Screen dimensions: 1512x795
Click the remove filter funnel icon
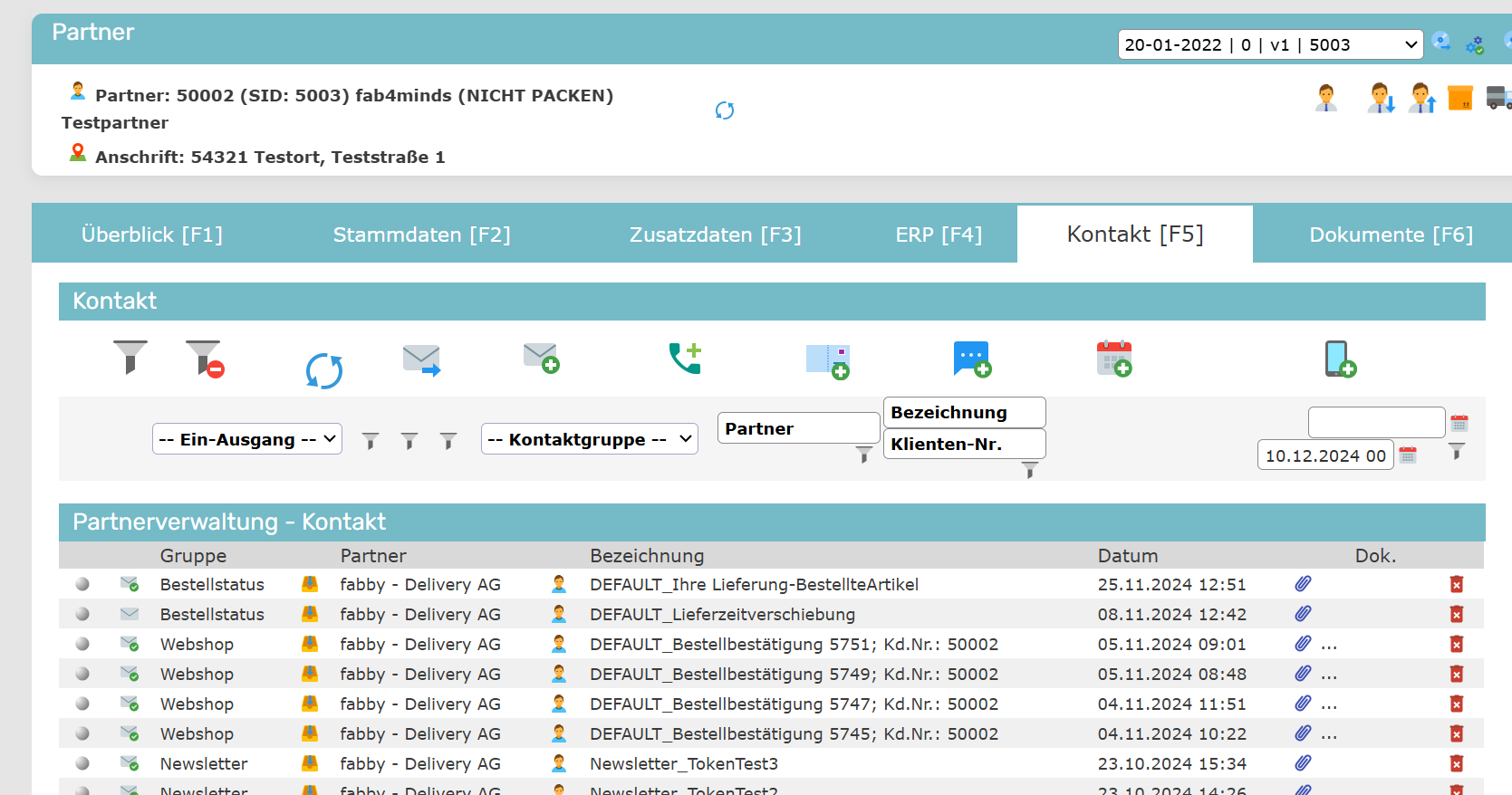coord(205,359)
